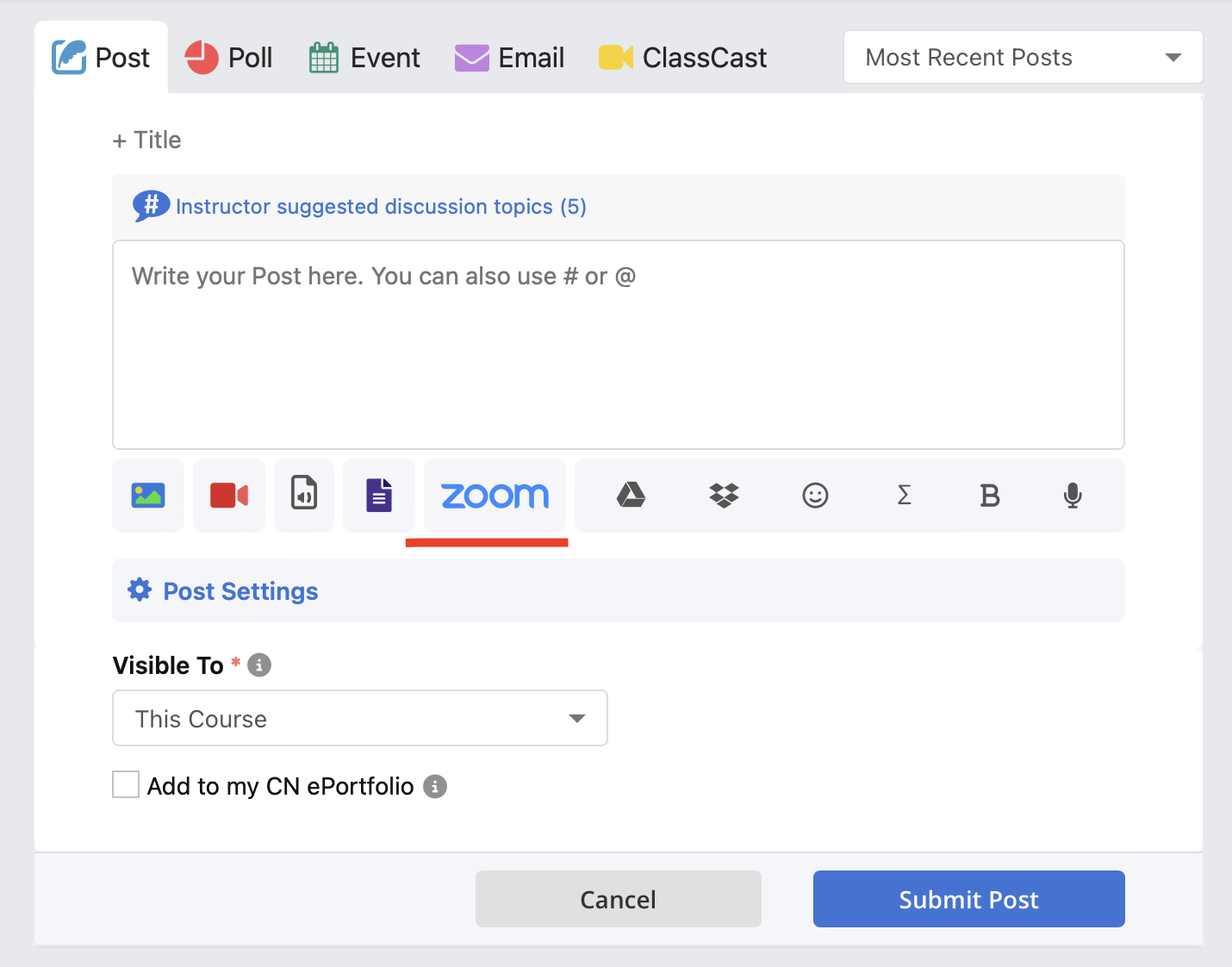Open the Most Recent Posts dropdown
1232x967 pixels.
1024,57
